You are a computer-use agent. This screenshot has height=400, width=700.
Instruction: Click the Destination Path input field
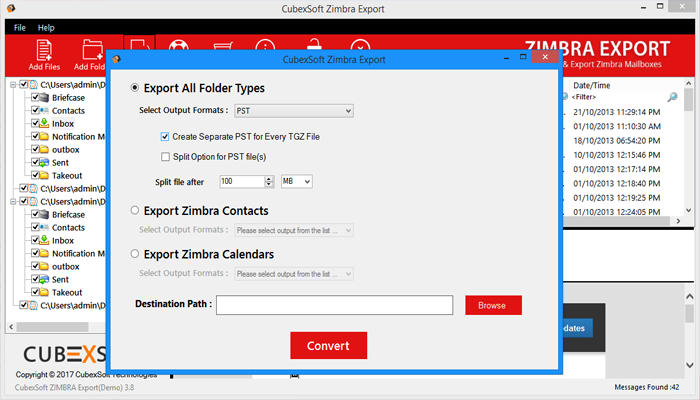pos(334,305)
